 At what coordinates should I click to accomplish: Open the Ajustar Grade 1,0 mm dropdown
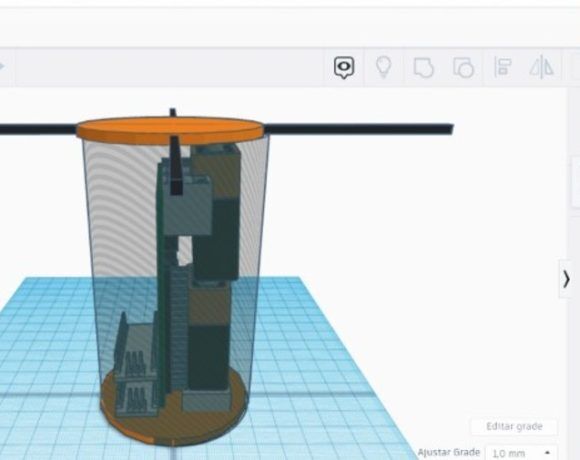pos(521,453)
